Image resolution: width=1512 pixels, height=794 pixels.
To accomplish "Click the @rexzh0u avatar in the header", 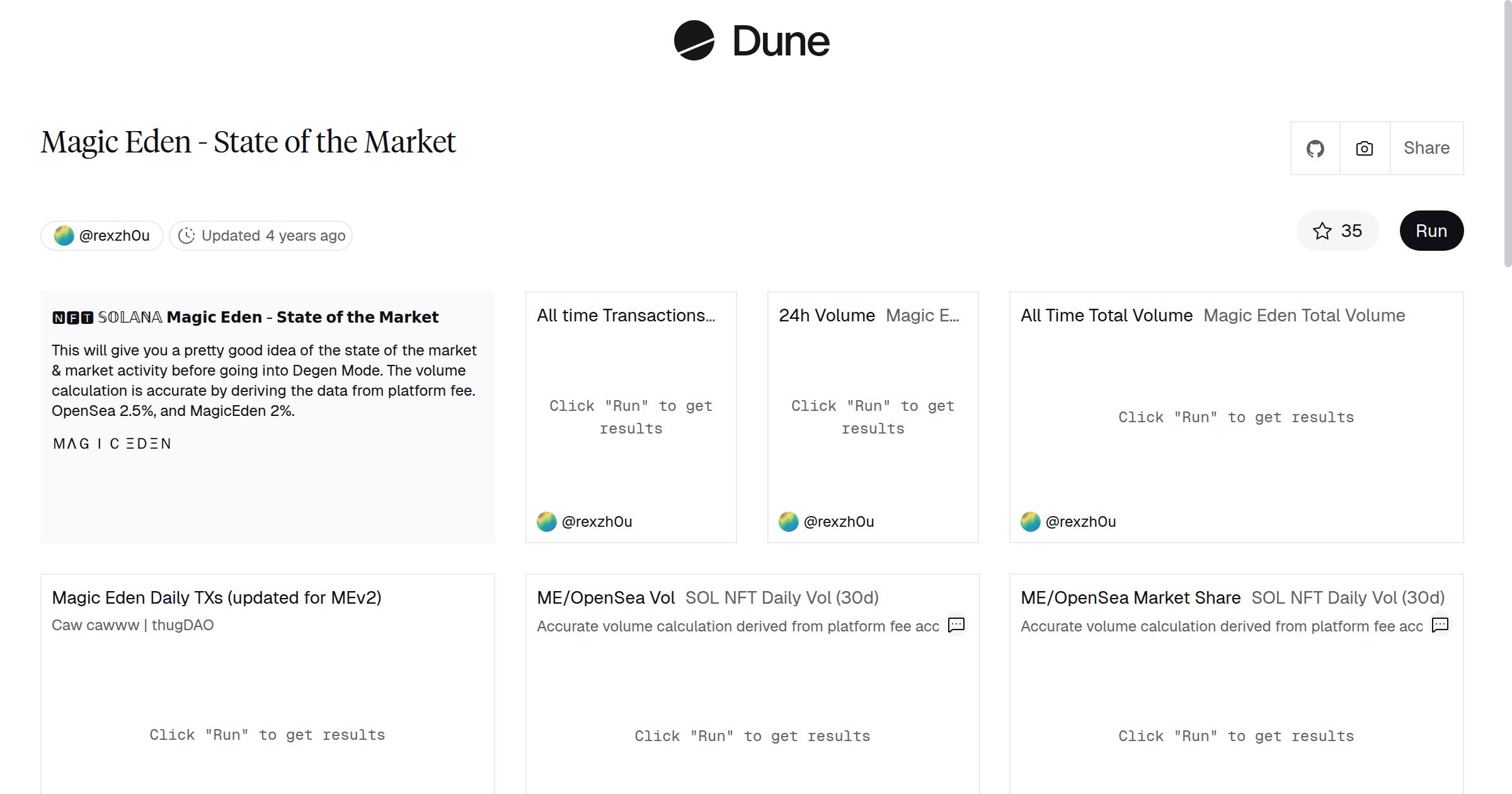I will 64,235.
